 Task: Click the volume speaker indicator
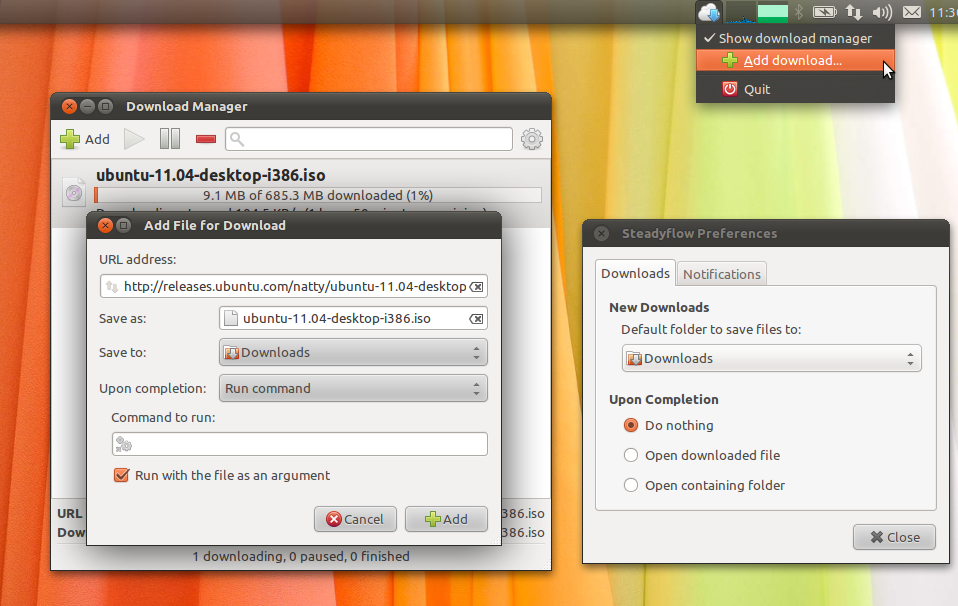pyautogui.click(x=882, y=12)
